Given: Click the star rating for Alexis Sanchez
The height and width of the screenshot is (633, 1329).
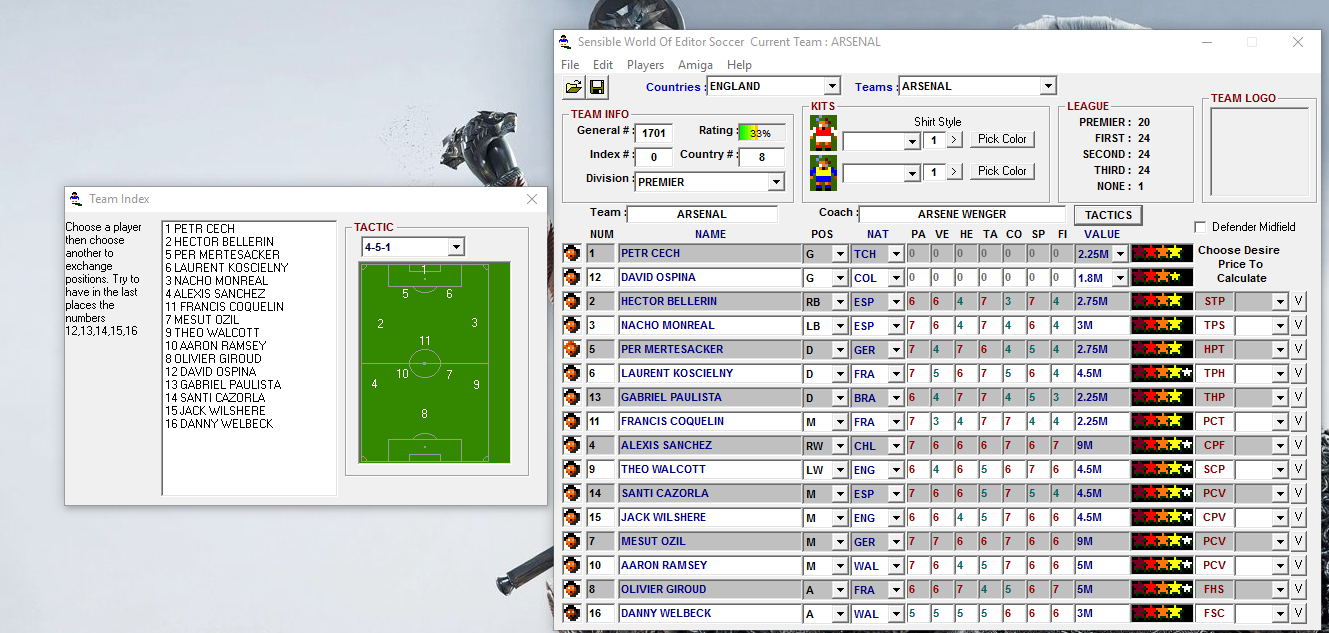Looking at the screenshot, I should pos(1161,445).
